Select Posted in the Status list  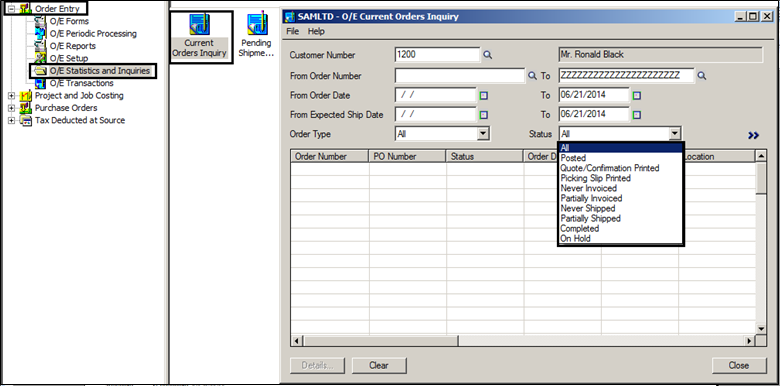point(620,158)
